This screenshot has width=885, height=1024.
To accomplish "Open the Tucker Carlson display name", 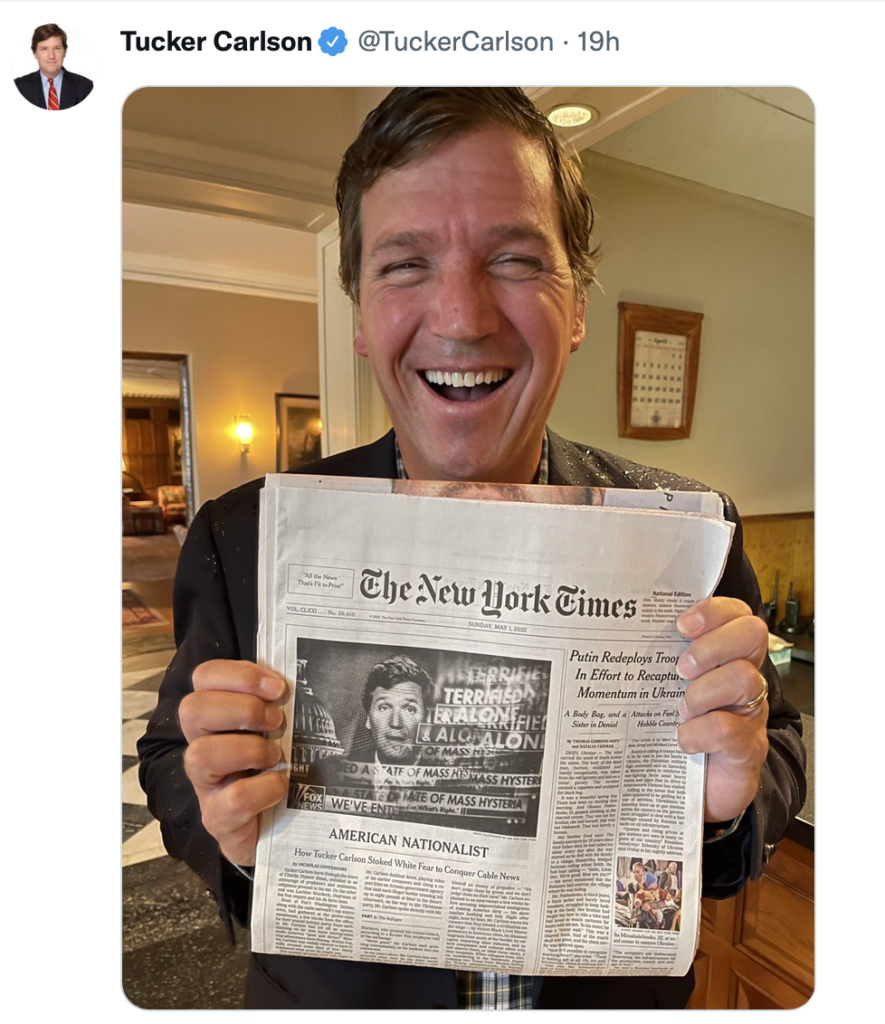I will point(216,42).
